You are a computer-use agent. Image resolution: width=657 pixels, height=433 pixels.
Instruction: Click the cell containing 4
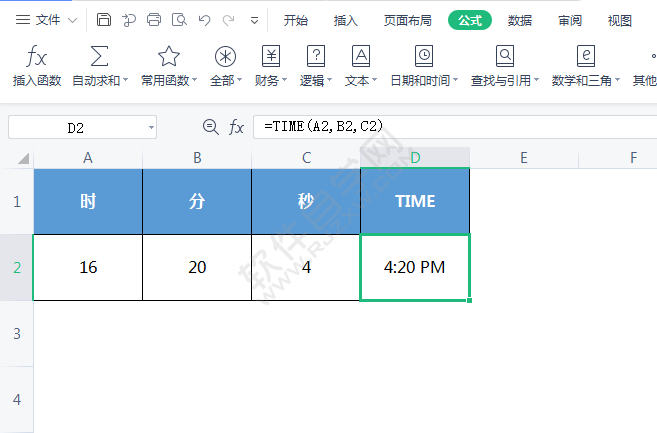tap(306, 267)
